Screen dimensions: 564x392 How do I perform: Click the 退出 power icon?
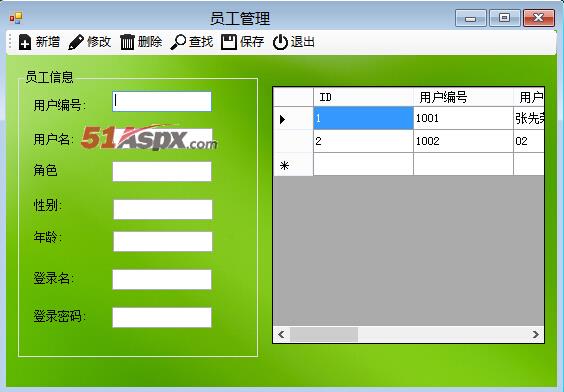(x=280, y=42)
